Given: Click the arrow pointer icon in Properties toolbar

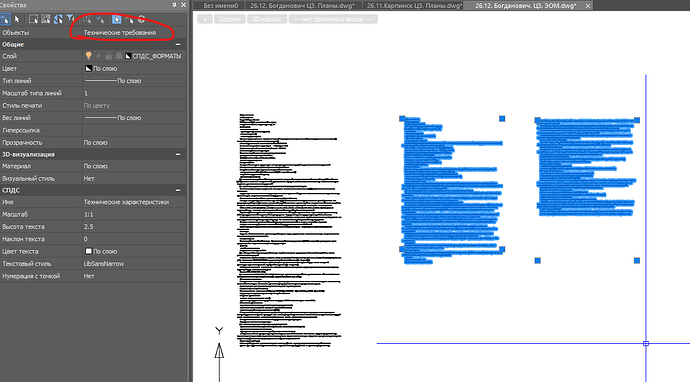Looking at the screenshot, I should (17, 19).
